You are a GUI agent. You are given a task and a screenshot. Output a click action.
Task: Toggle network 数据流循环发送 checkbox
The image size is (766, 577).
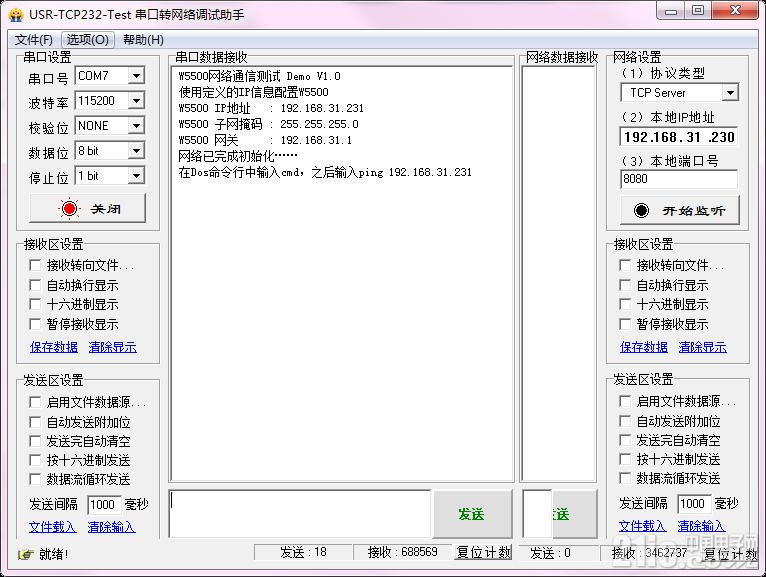click(x=625, y=478)
